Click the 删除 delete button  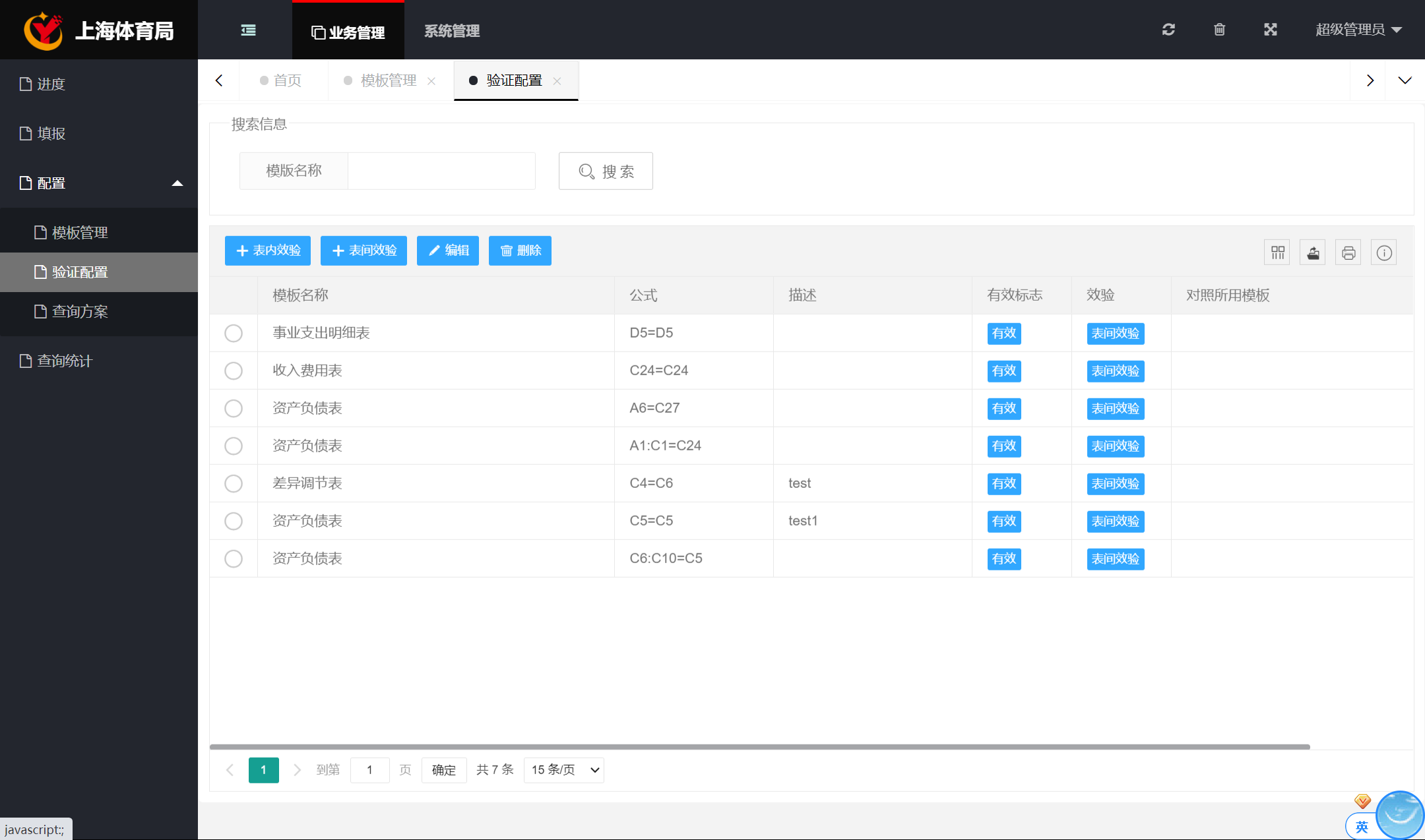tap(520, 251)
